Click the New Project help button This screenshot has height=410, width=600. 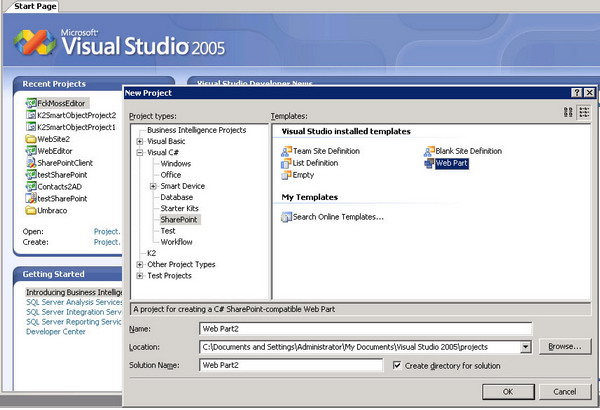(577, 93)
